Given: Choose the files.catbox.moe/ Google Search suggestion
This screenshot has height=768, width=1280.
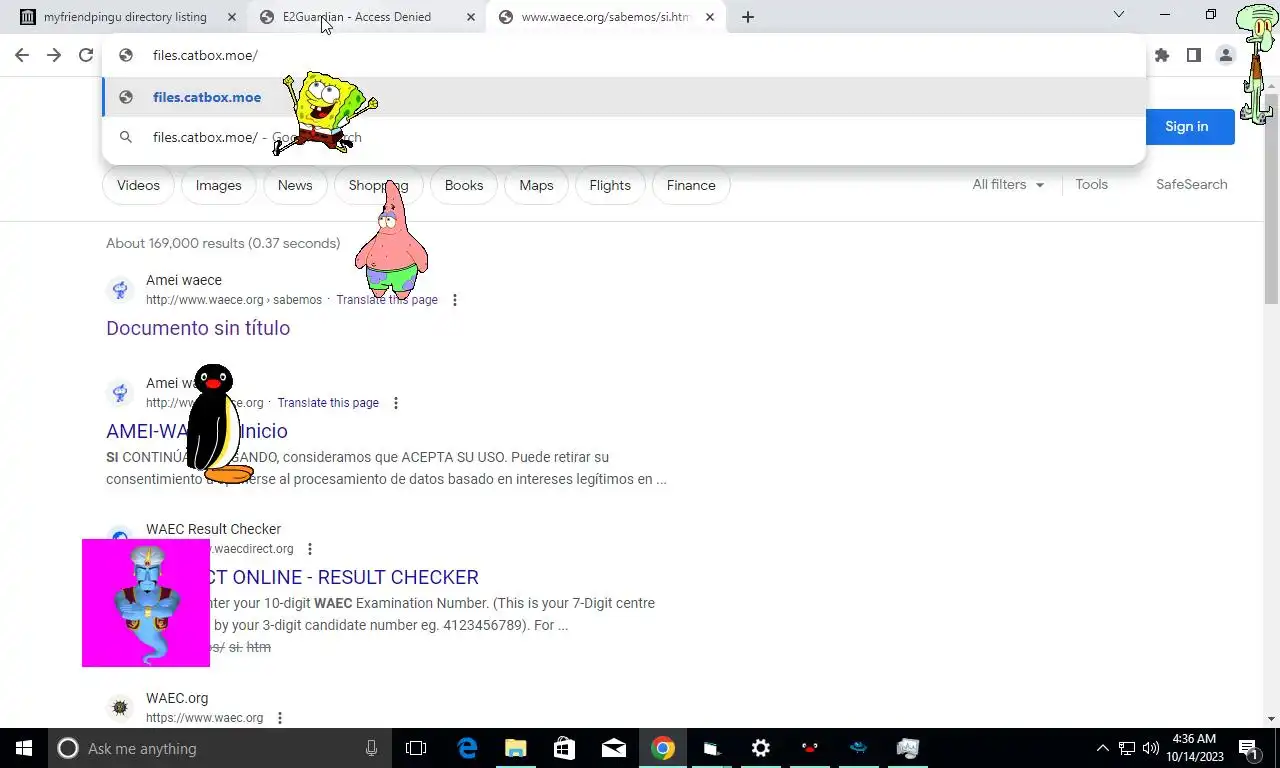Looking at the screenshot, I should pos(624,137).
